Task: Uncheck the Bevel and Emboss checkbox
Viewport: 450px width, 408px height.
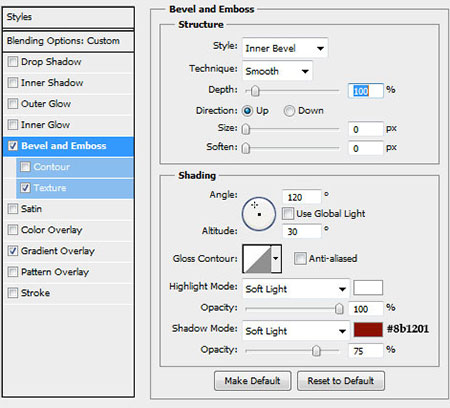Action: (x=13, y=146)
